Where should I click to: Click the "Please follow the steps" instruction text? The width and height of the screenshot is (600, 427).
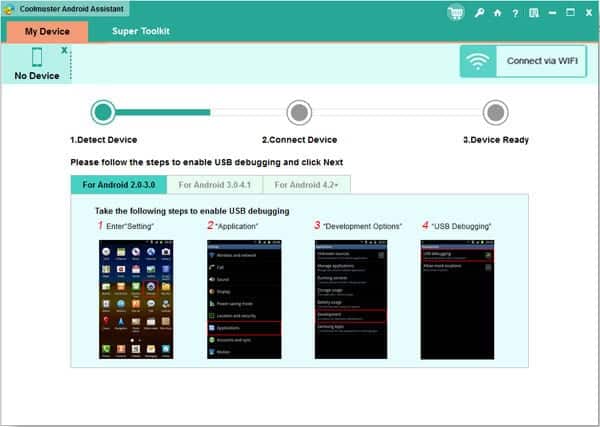click(207, 162)
